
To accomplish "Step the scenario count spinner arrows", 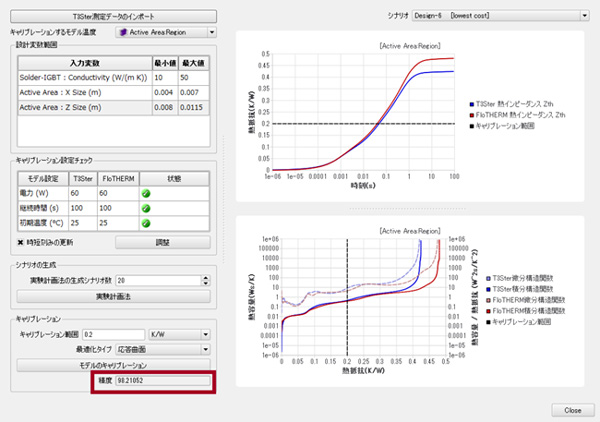I will click(x=204, y=281).
